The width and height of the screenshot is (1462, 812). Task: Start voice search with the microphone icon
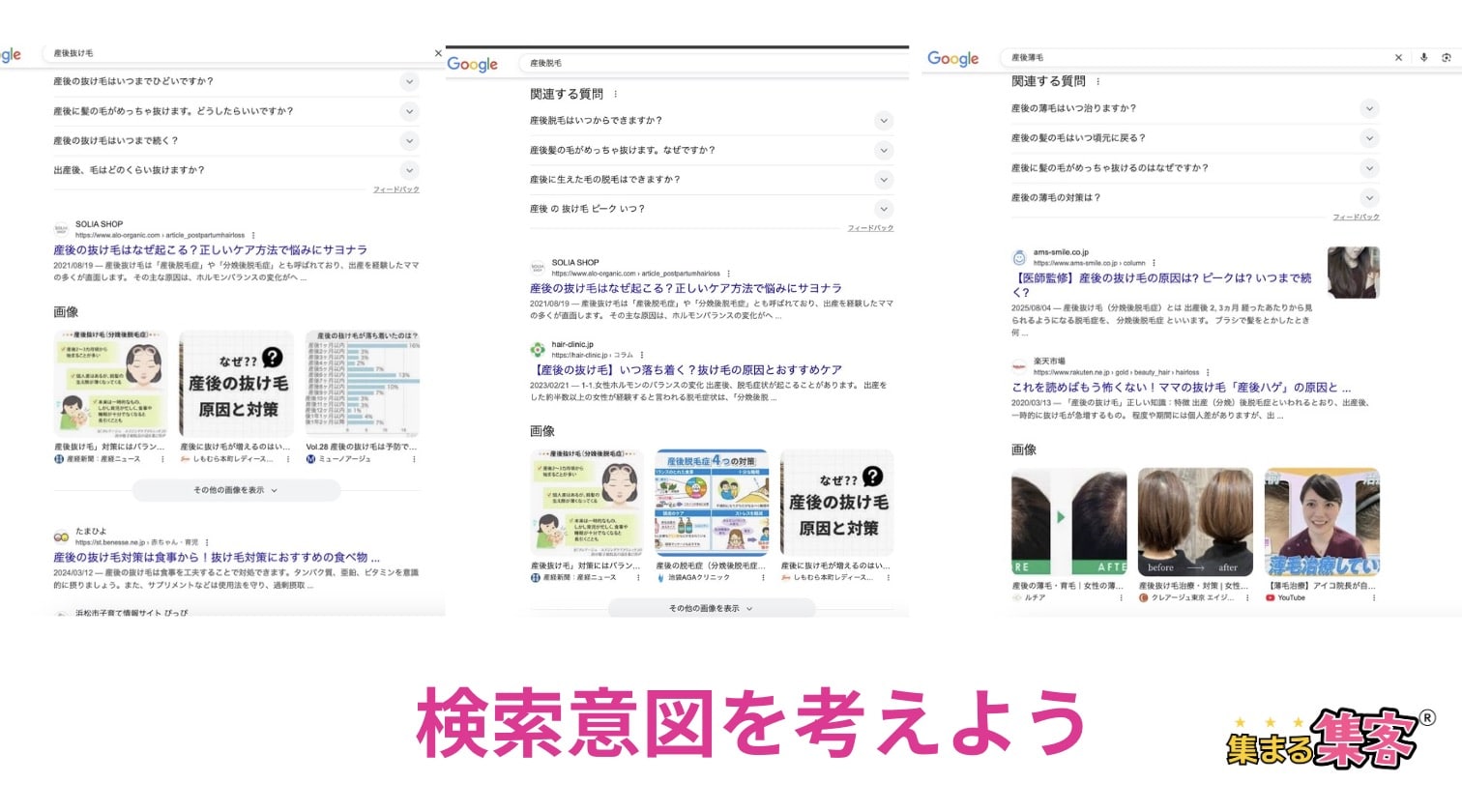pos(1423,58)
